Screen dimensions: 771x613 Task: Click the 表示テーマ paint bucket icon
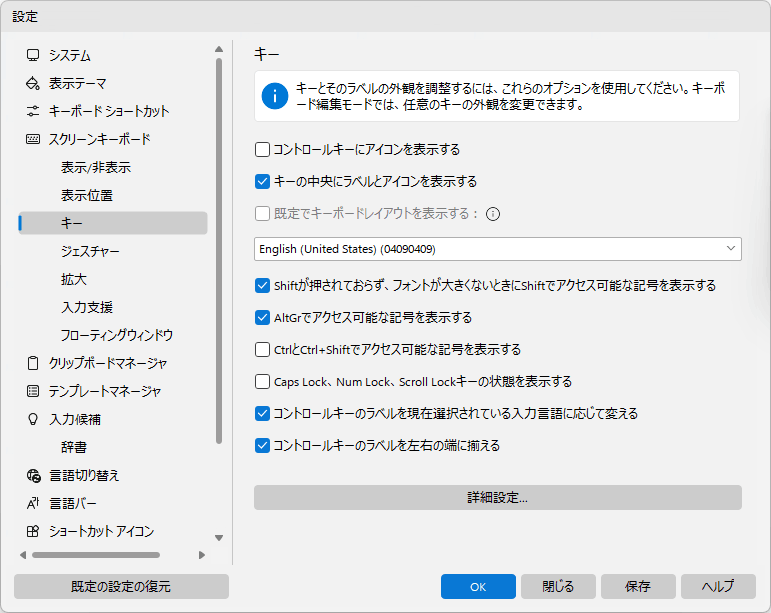pyautogui.click(x=33, y=83)
